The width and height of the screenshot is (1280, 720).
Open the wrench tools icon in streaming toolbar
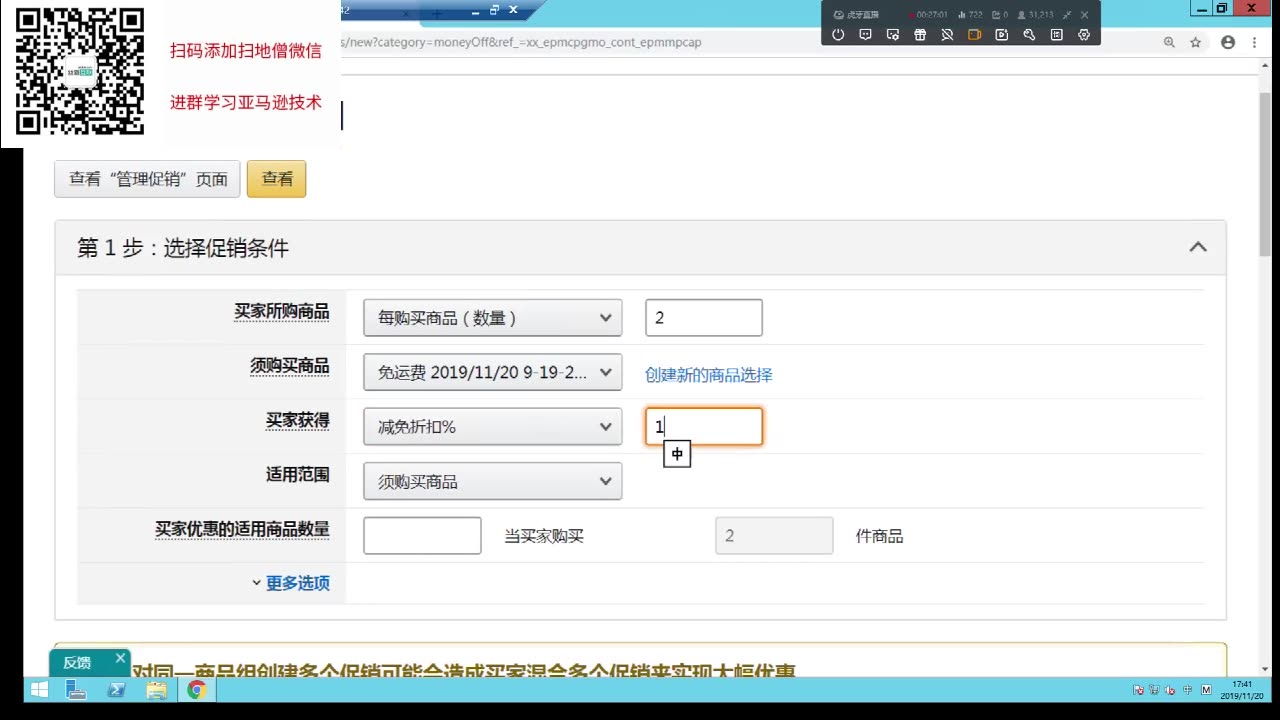point(1029,34)
